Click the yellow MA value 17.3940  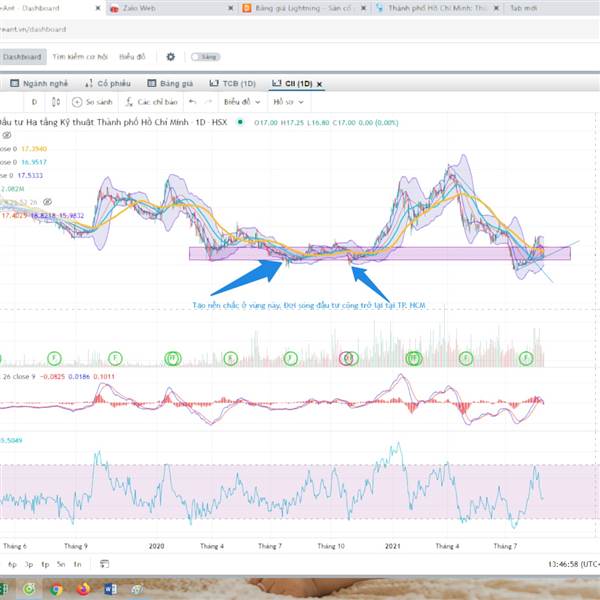34,148
